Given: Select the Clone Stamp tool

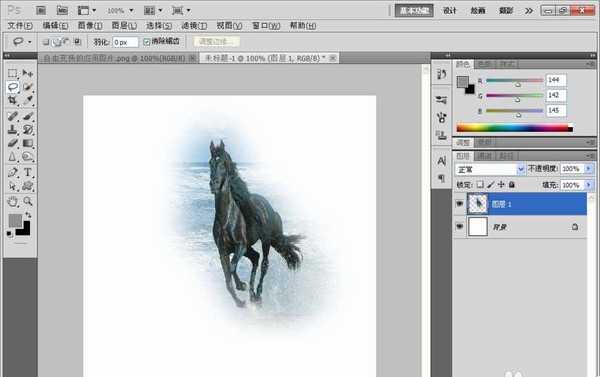Looking at the screenshot, I should pyautogui.click(x=13, y=129).
